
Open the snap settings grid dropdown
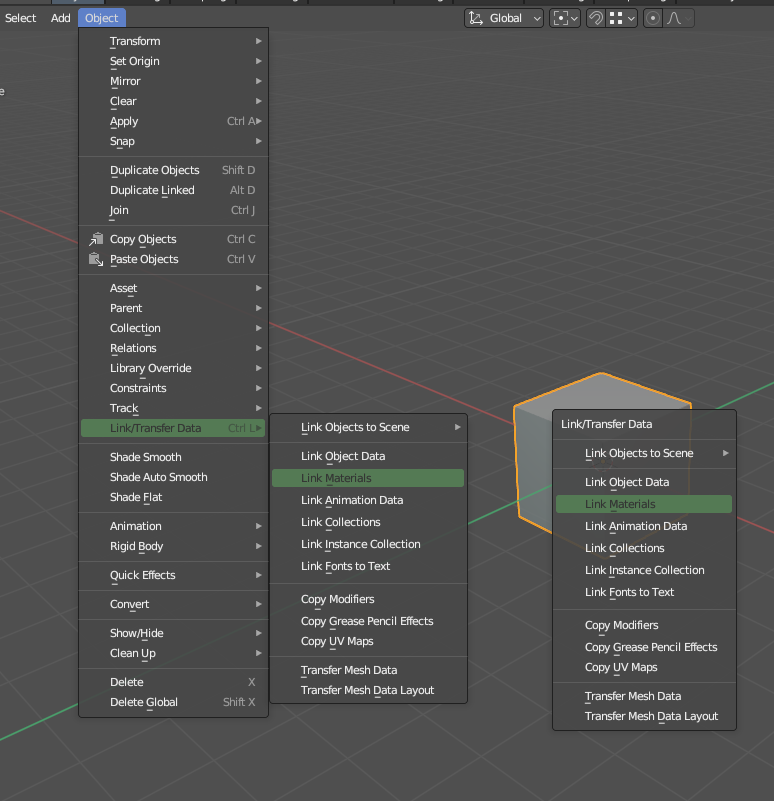tap(622, 18)
